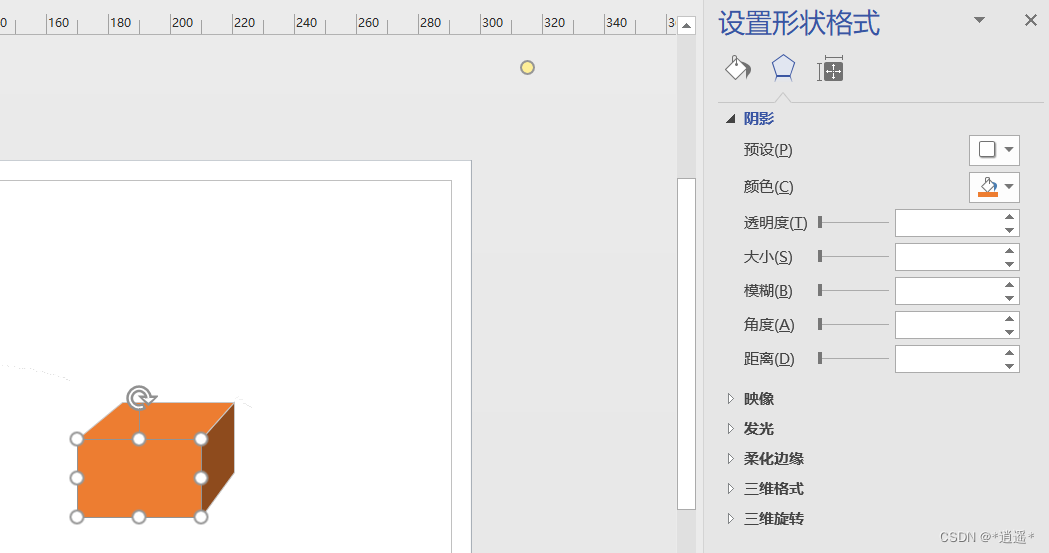Click the 角度(A) slider handle
Image resolution: width=1049 pixels, height=553 pixels.
tap(820, 325)
